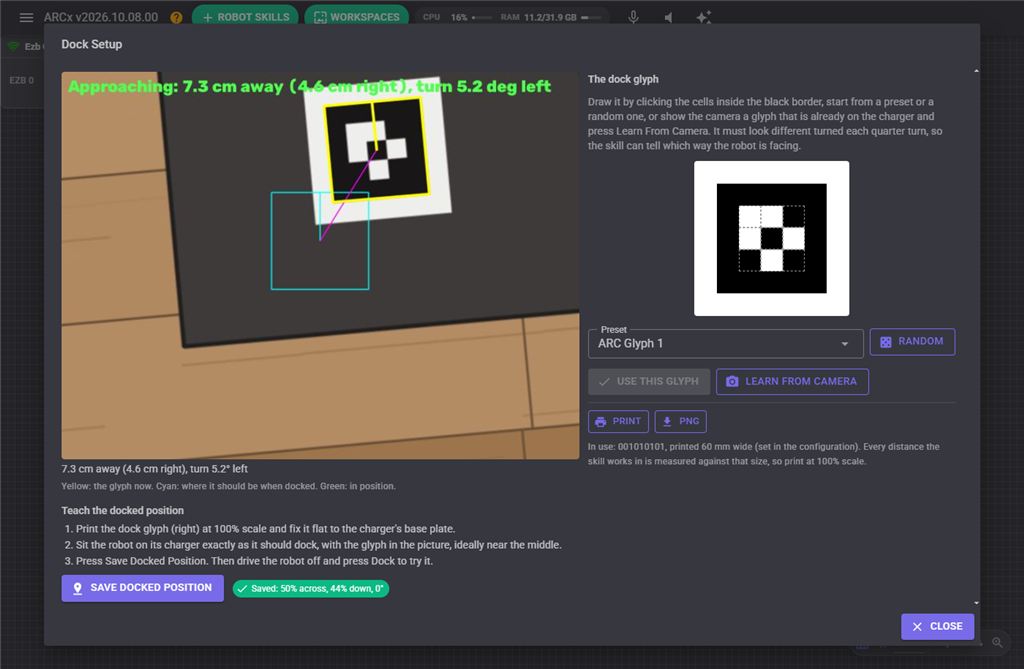Click the "EZB 0" label behind the dialog

point(22,80)
